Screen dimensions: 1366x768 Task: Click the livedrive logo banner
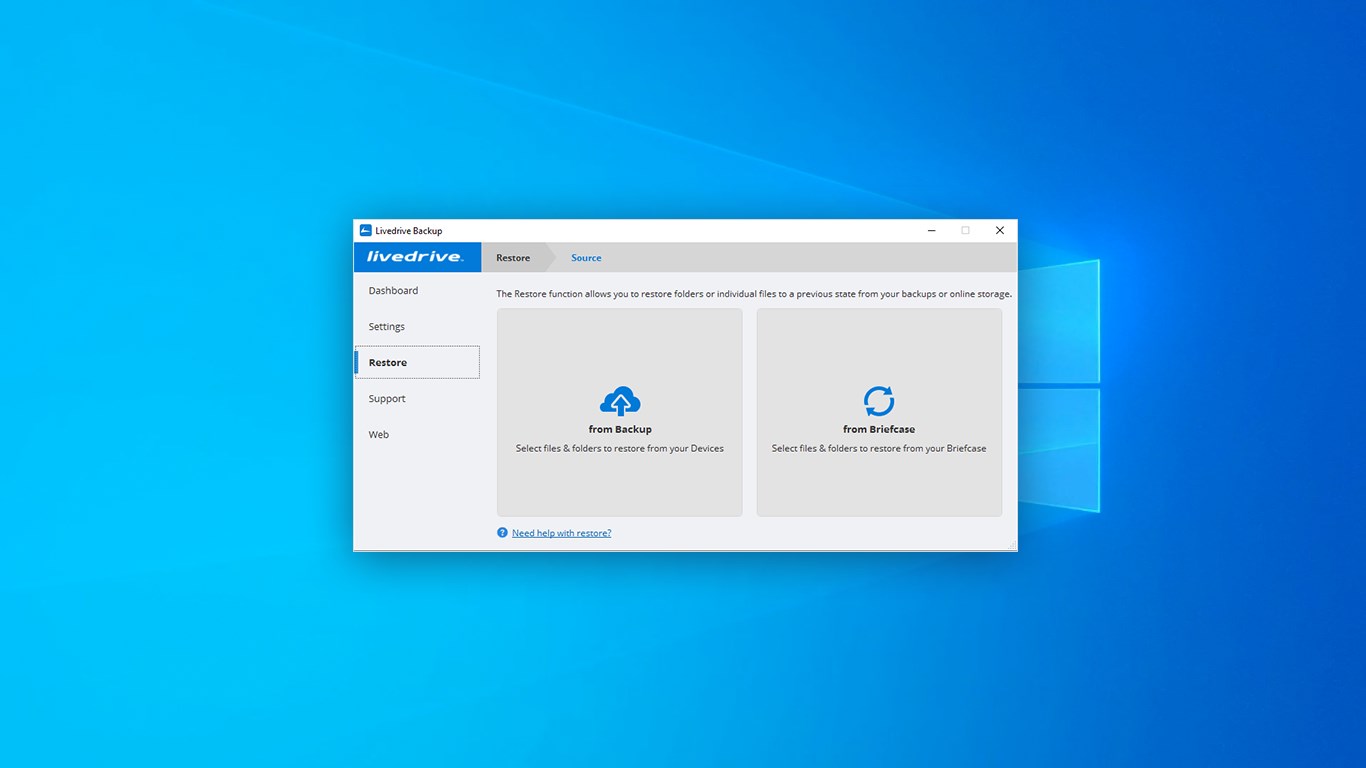(417, 257)
